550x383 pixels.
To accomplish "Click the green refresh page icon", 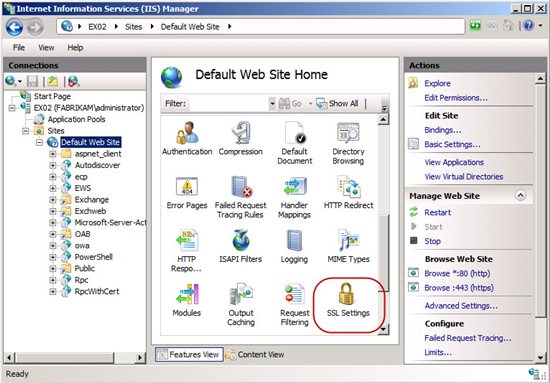I will coord(475,26).
